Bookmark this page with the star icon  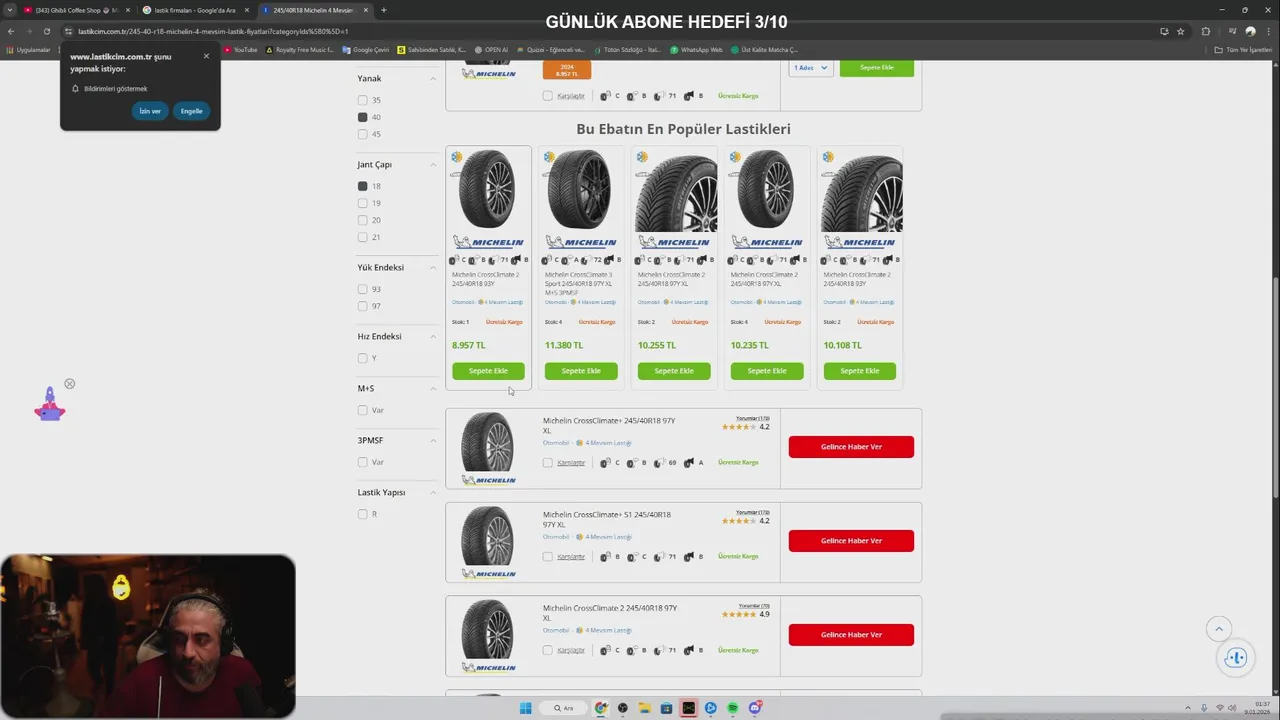point(1181,31)
